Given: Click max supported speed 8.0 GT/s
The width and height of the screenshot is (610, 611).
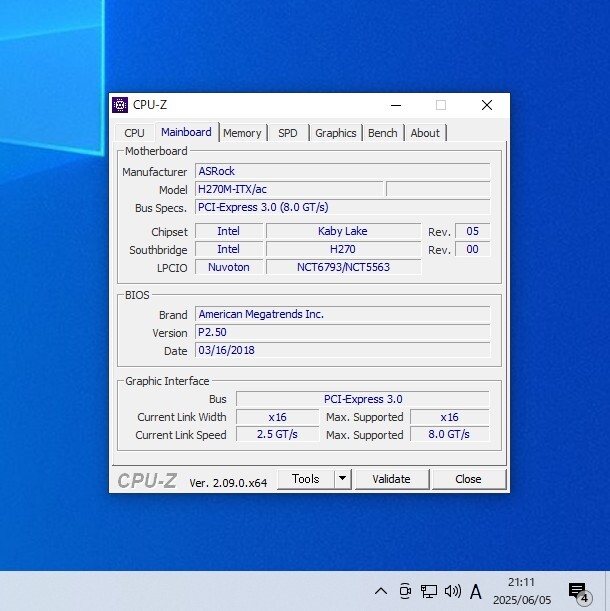Looking at the screenshot, I should pos(449,434).
